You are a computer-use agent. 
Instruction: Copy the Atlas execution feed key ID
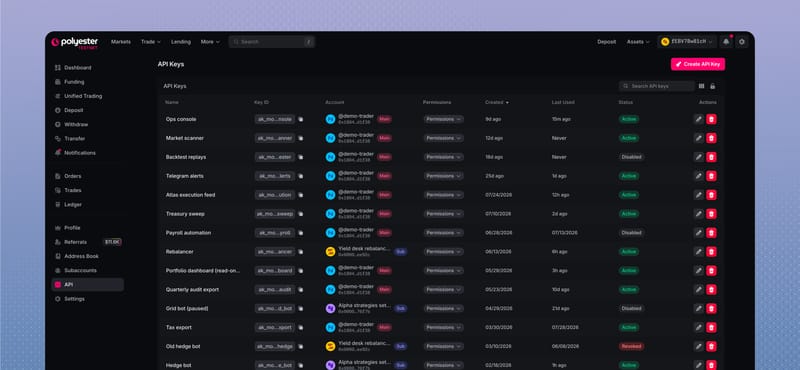click(301, 195)
